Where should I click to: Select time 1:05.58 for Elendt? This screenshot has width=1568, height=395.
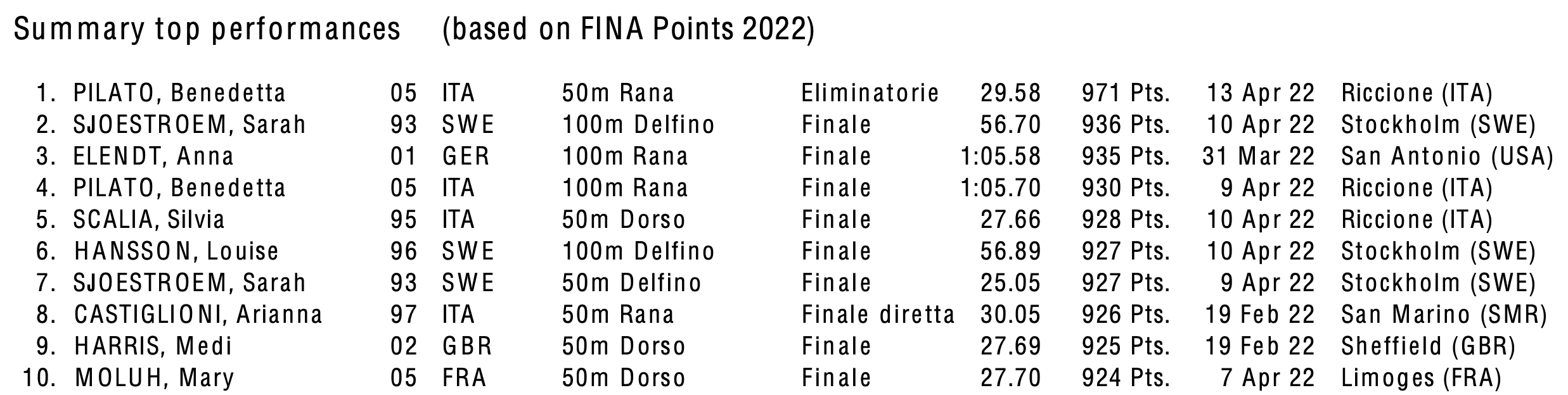point(1001,156)
